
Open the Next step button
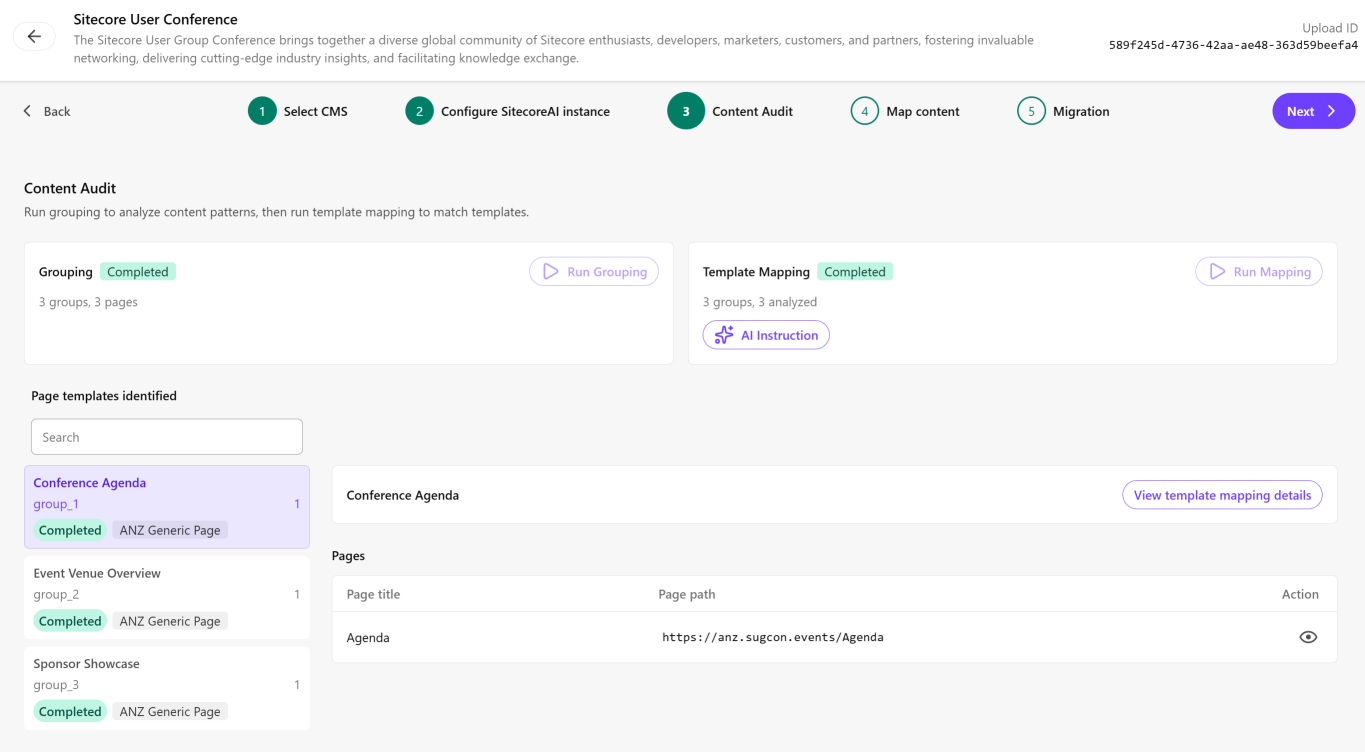click(1313, 111)
